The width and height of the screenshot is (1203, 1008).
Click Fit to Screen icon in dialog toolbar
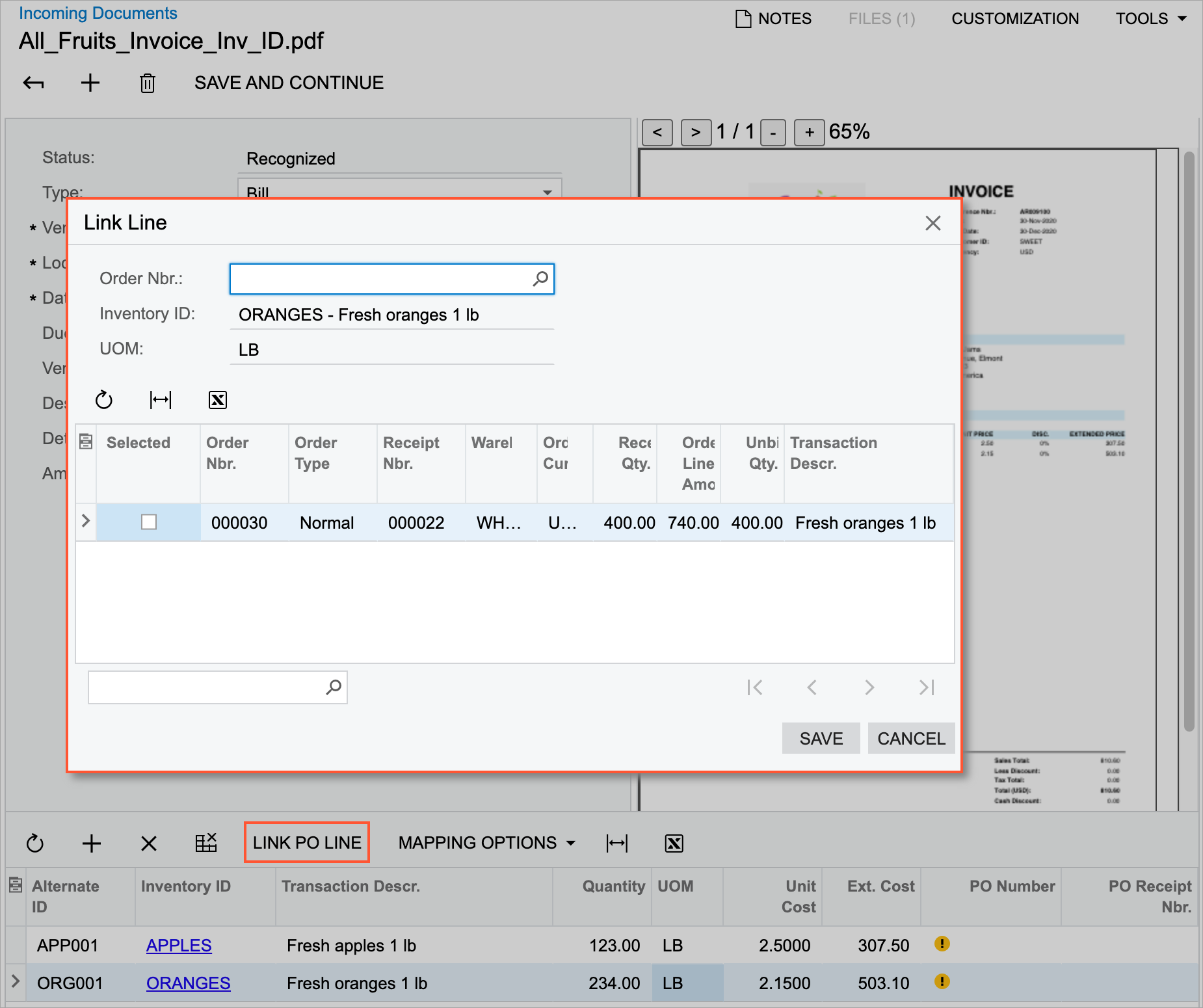(x=161, y=400)
